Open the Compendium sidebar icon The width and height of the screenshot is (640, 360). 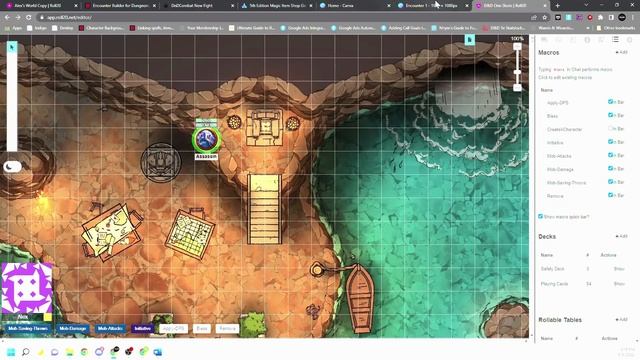[587, 40]
